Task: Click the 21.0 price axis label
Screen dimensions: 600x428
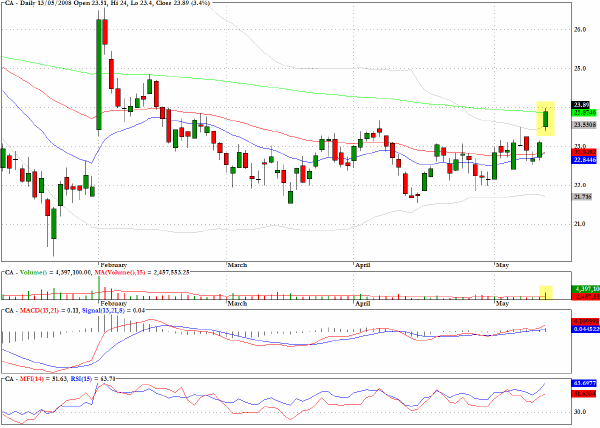Action: point(580,224)
